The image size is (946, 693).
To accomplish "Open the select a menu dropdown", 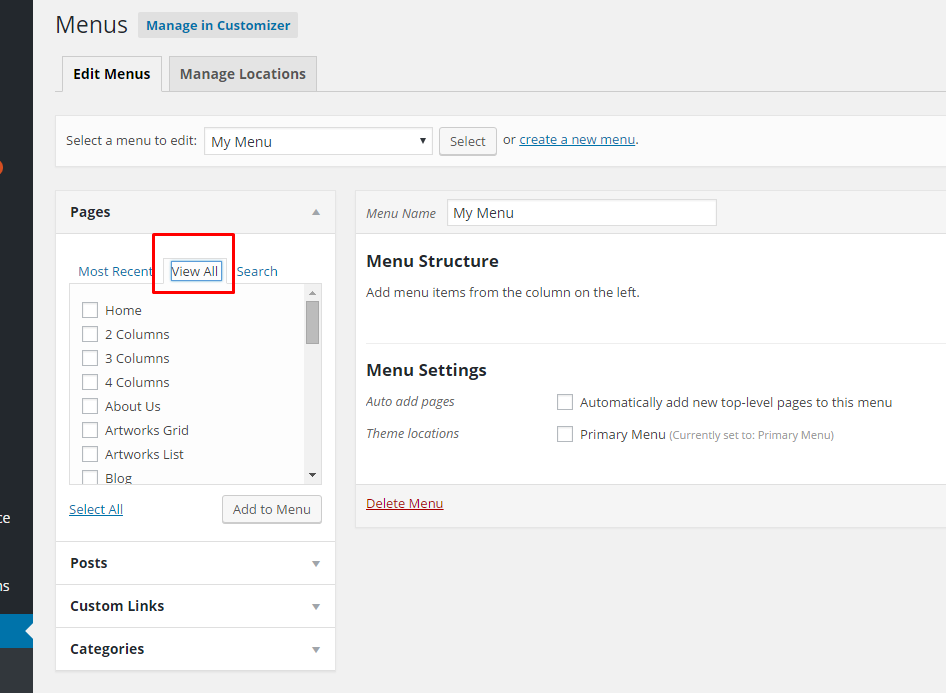I will click(319, 141).
